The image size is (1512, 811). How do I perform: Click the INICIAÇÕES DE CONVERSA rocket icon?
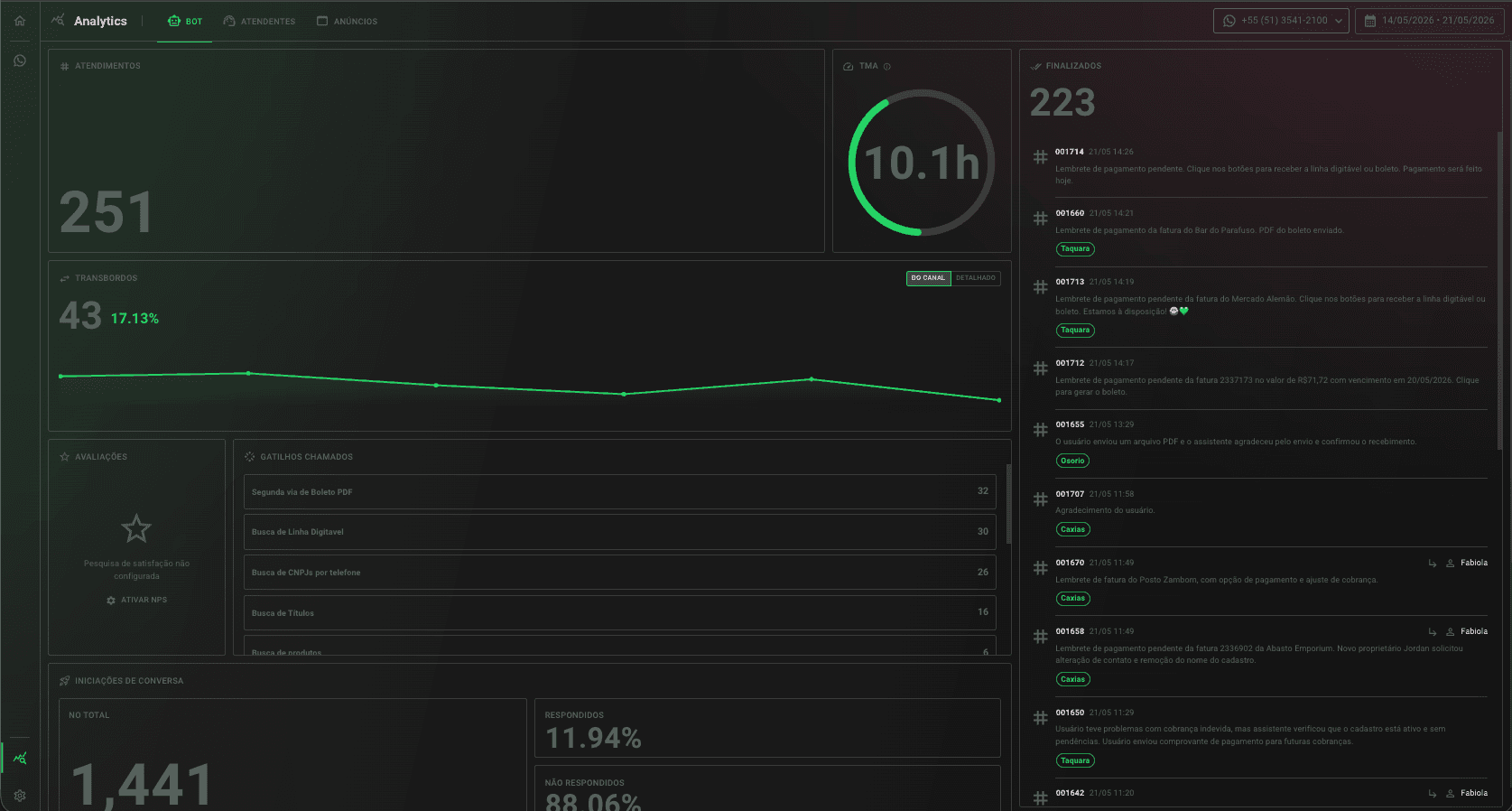(x=64, y=681)
